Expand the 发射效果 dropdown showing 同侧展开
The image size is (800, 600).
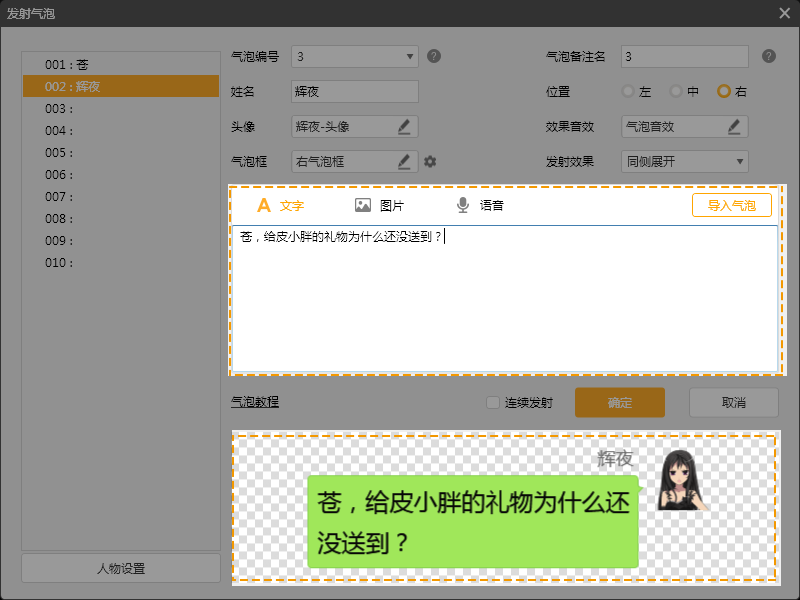685,161
